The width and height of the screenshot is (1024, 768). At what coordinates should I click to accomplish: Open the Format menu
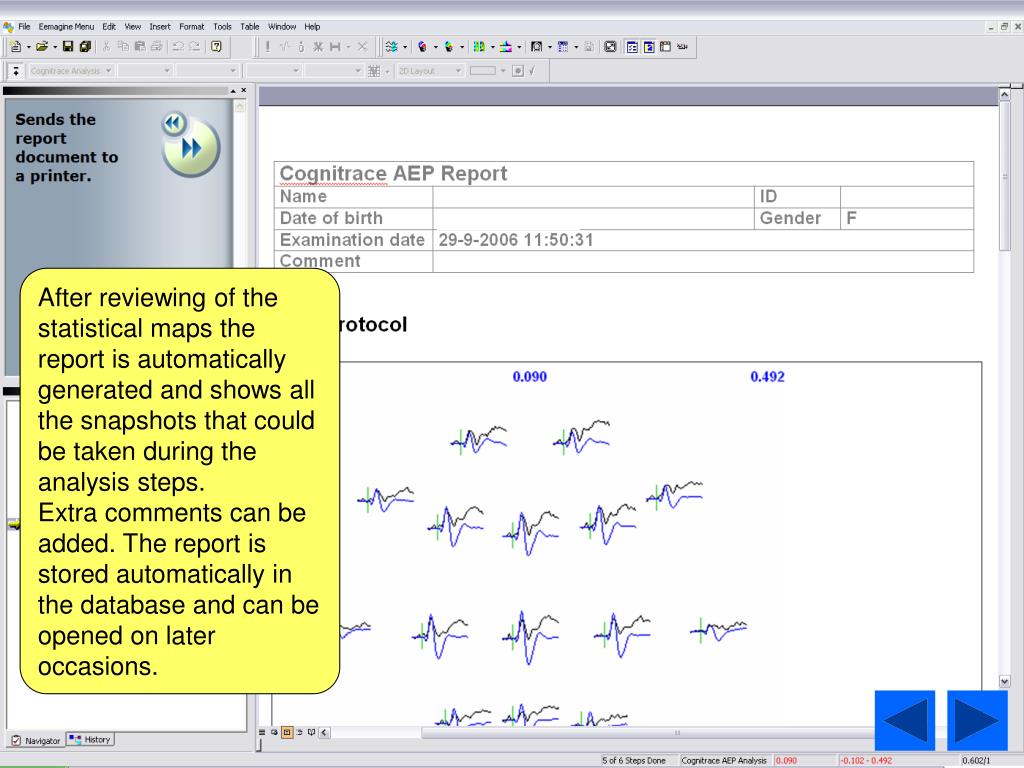(x=191, y=27)
